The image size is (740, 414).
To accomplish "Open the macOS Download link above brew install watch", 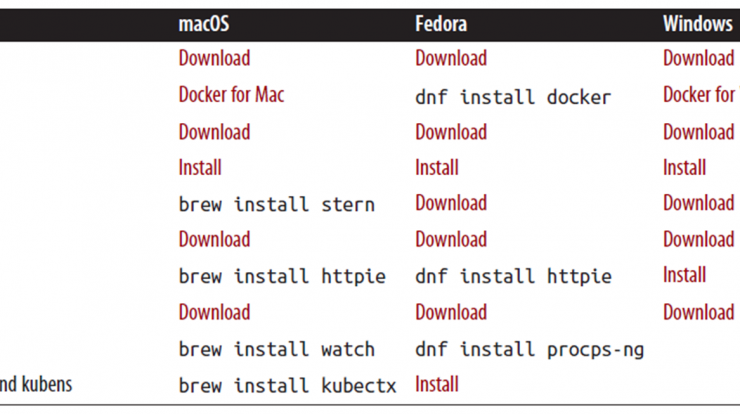I will (214, 313).
